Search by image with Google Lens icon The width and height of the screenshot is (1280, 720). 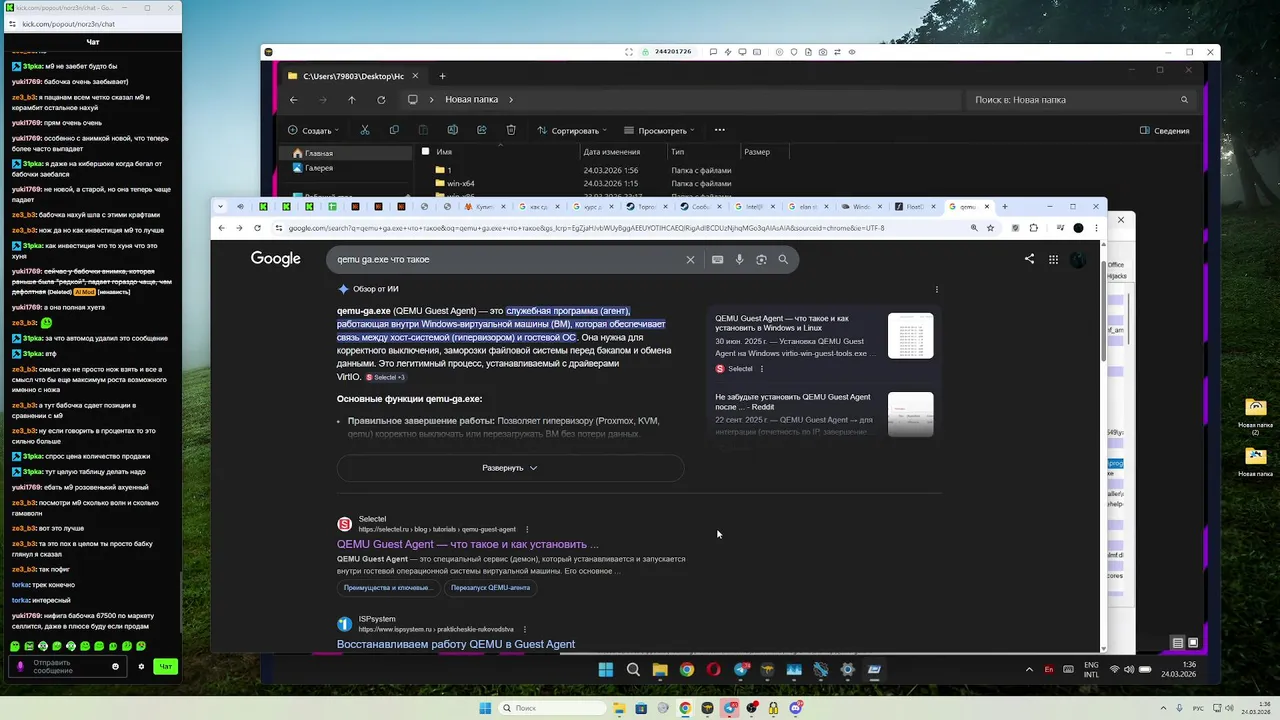(761, 259)
